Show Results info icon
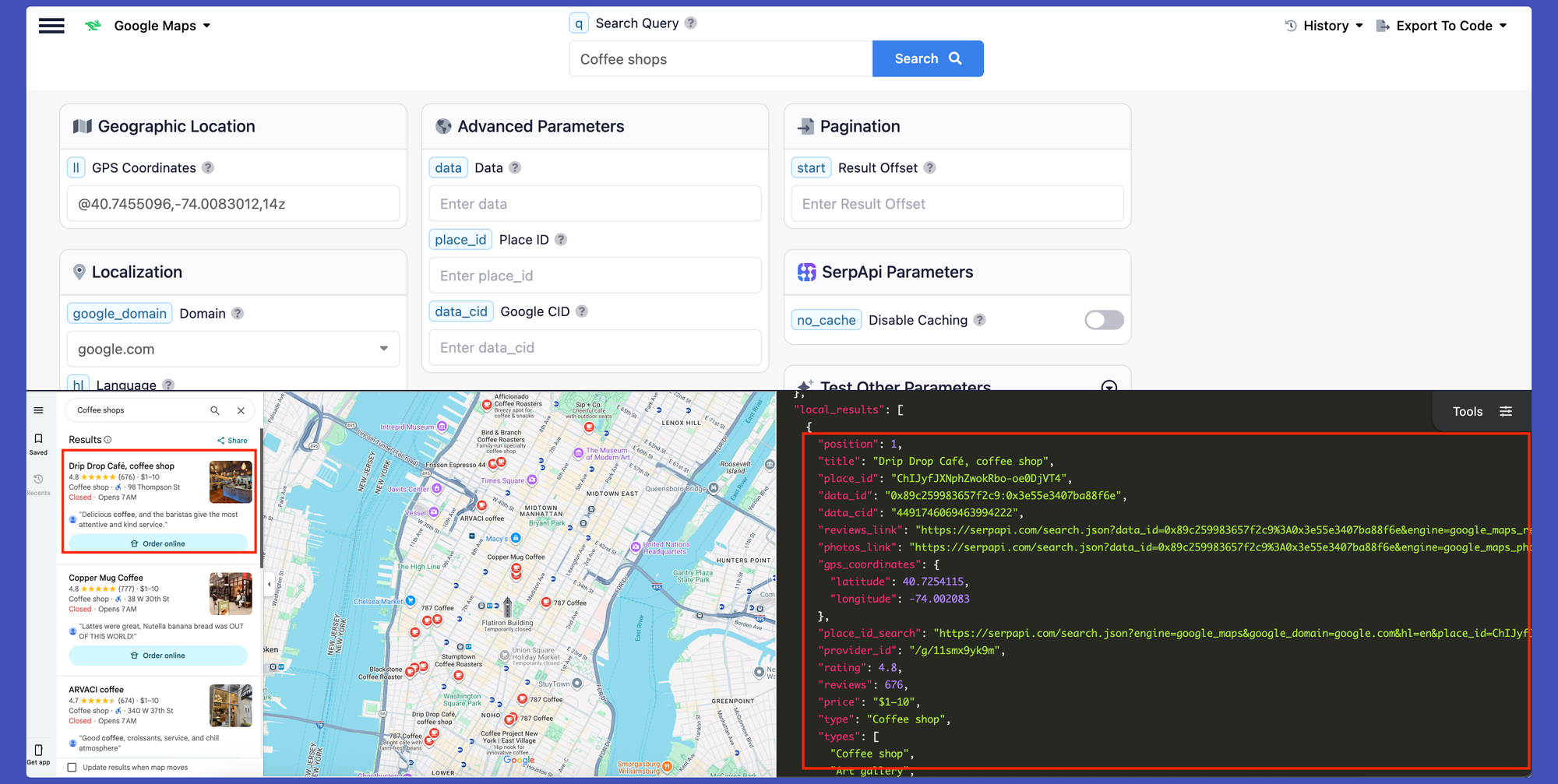 108,440
